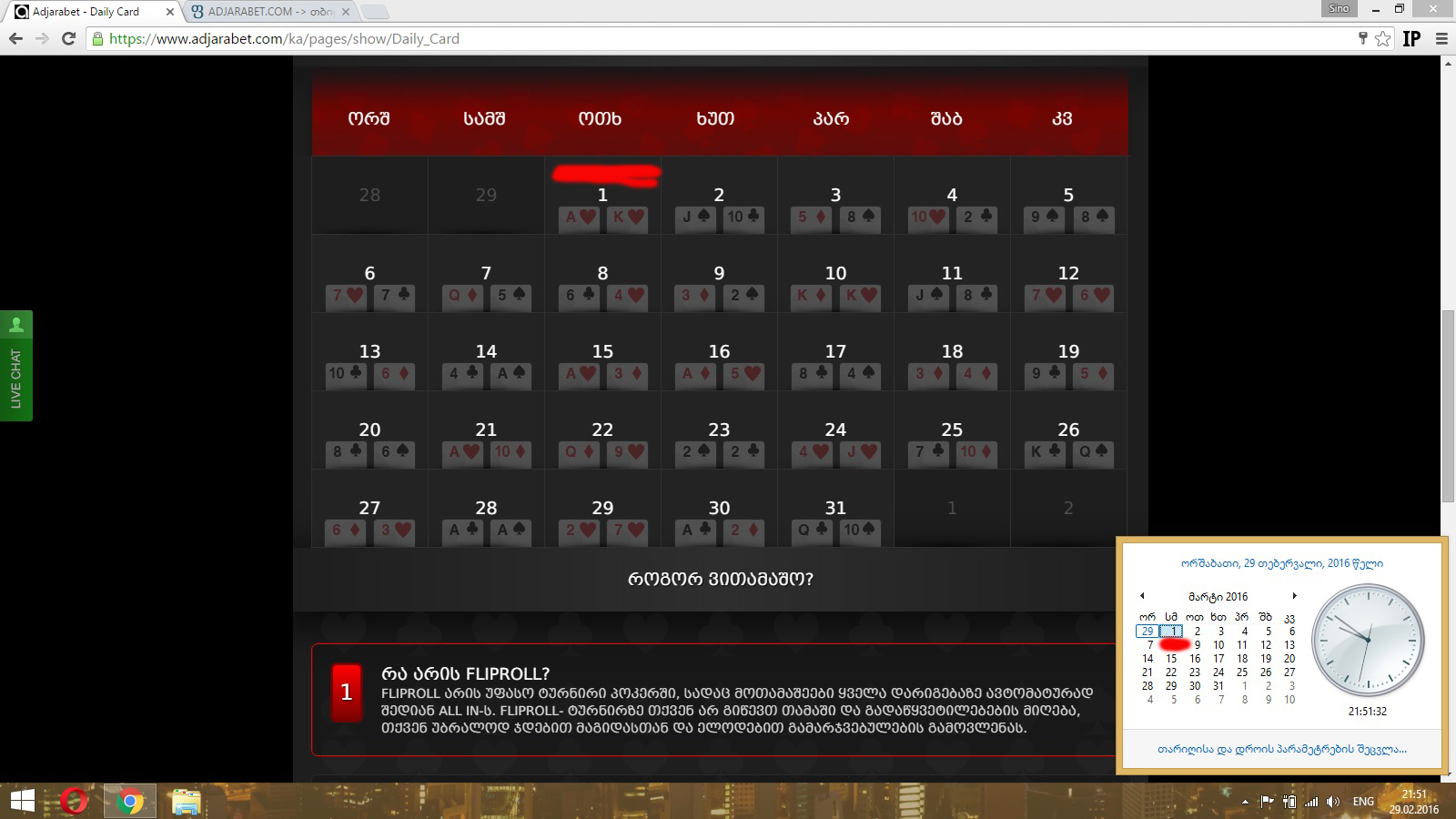Click the Chrome icon on the taskbar
Viewport: 1456px width, 819px height.
[129, 801]
